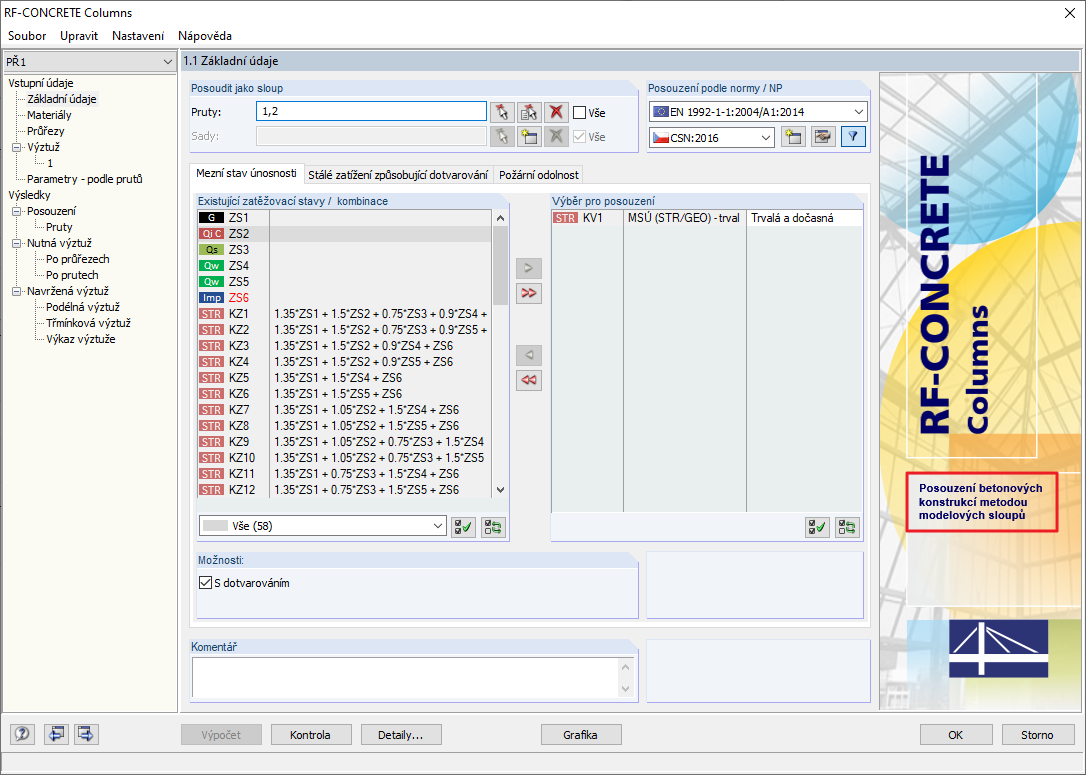Viewport: 1086px width, 775px height.
Task: Open the Vše (58) filter dropdown
Action: click(x=322, y=526)
